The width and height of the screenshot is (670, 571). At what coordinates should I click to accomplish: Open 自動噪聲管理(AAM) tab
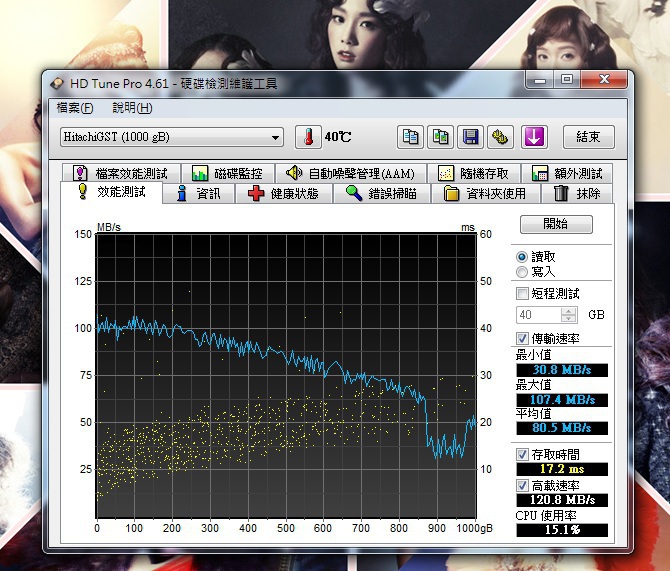click(350, 173)
